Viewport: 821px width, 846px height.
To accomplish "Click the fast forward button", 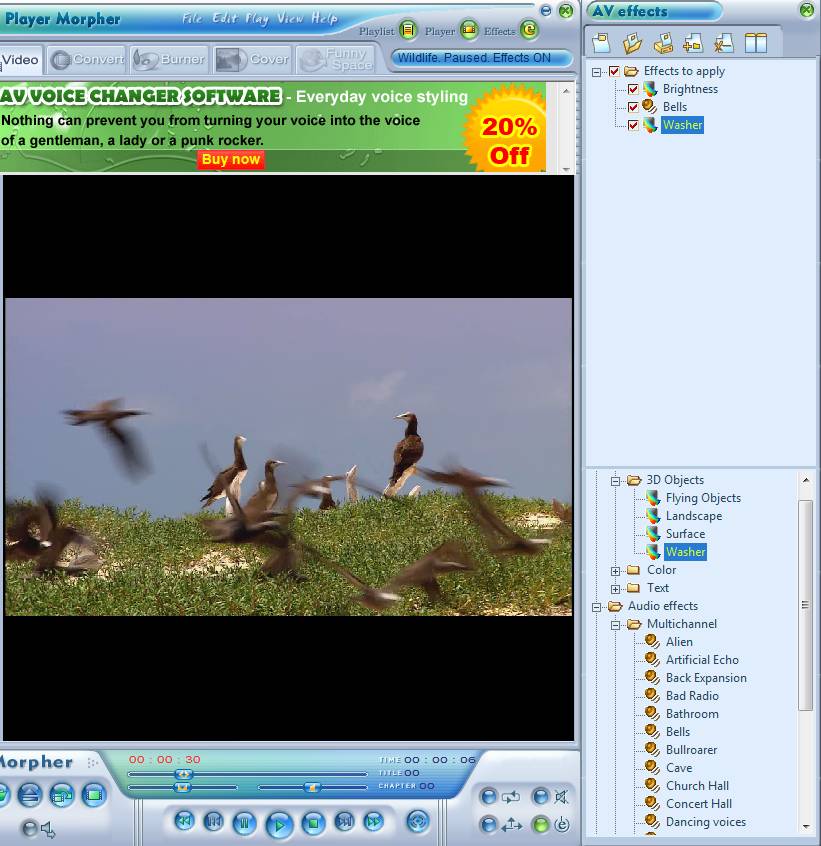I will [x=374, y=822].
